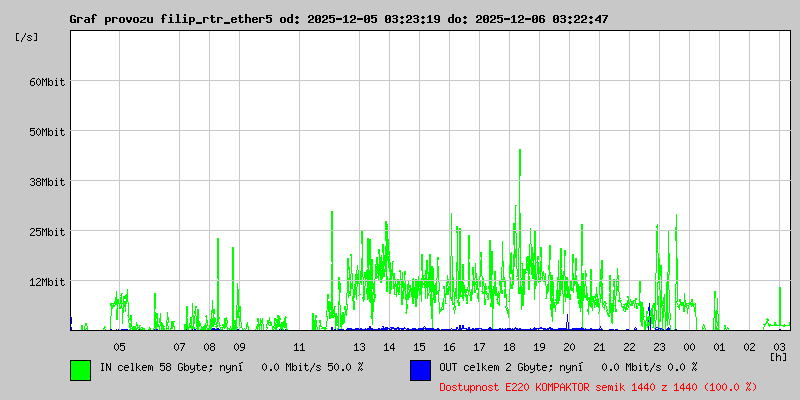Click hour 00 on the time axis

[689, 346]
